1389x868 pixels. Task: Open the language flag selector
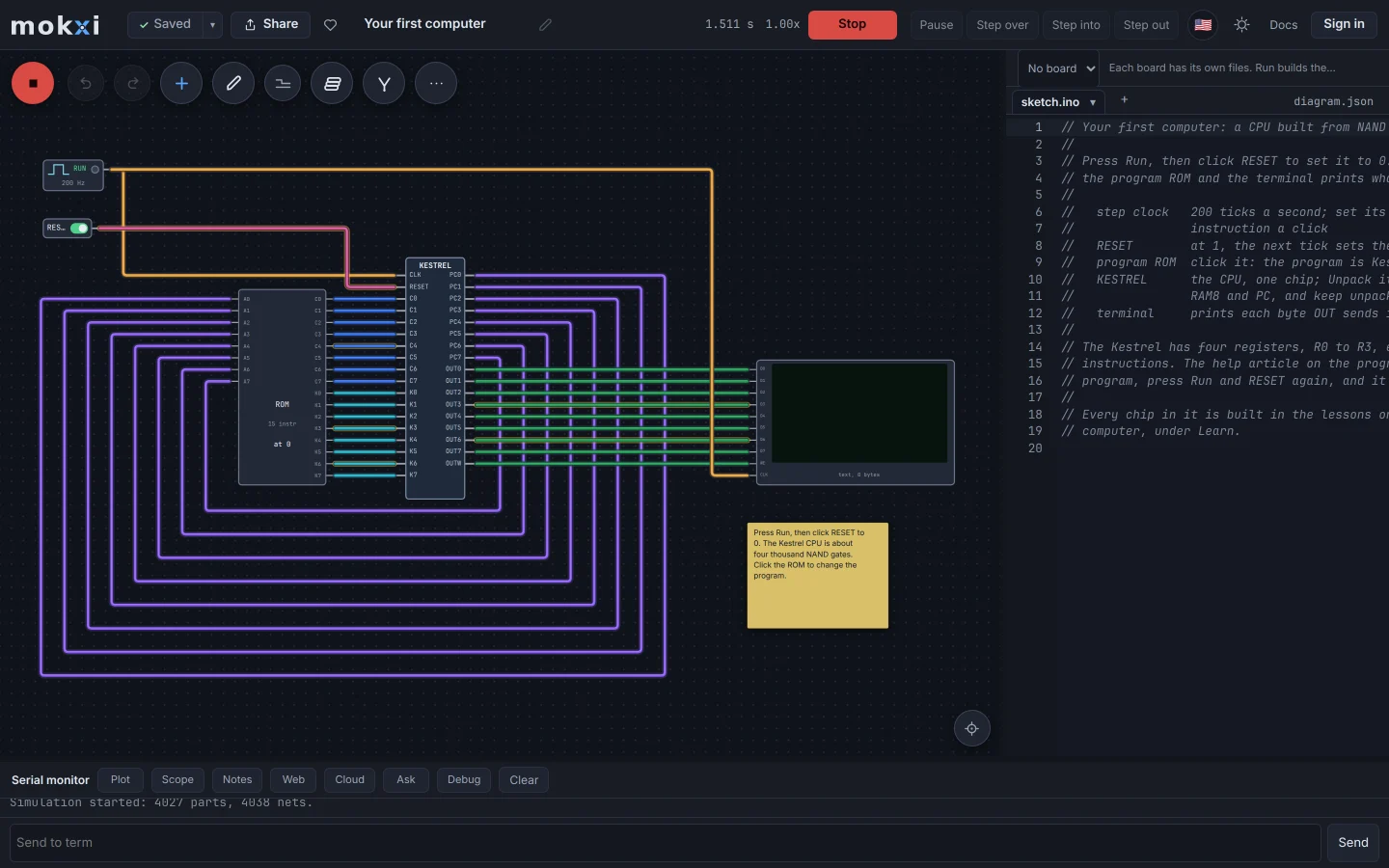coord(1203,25)
